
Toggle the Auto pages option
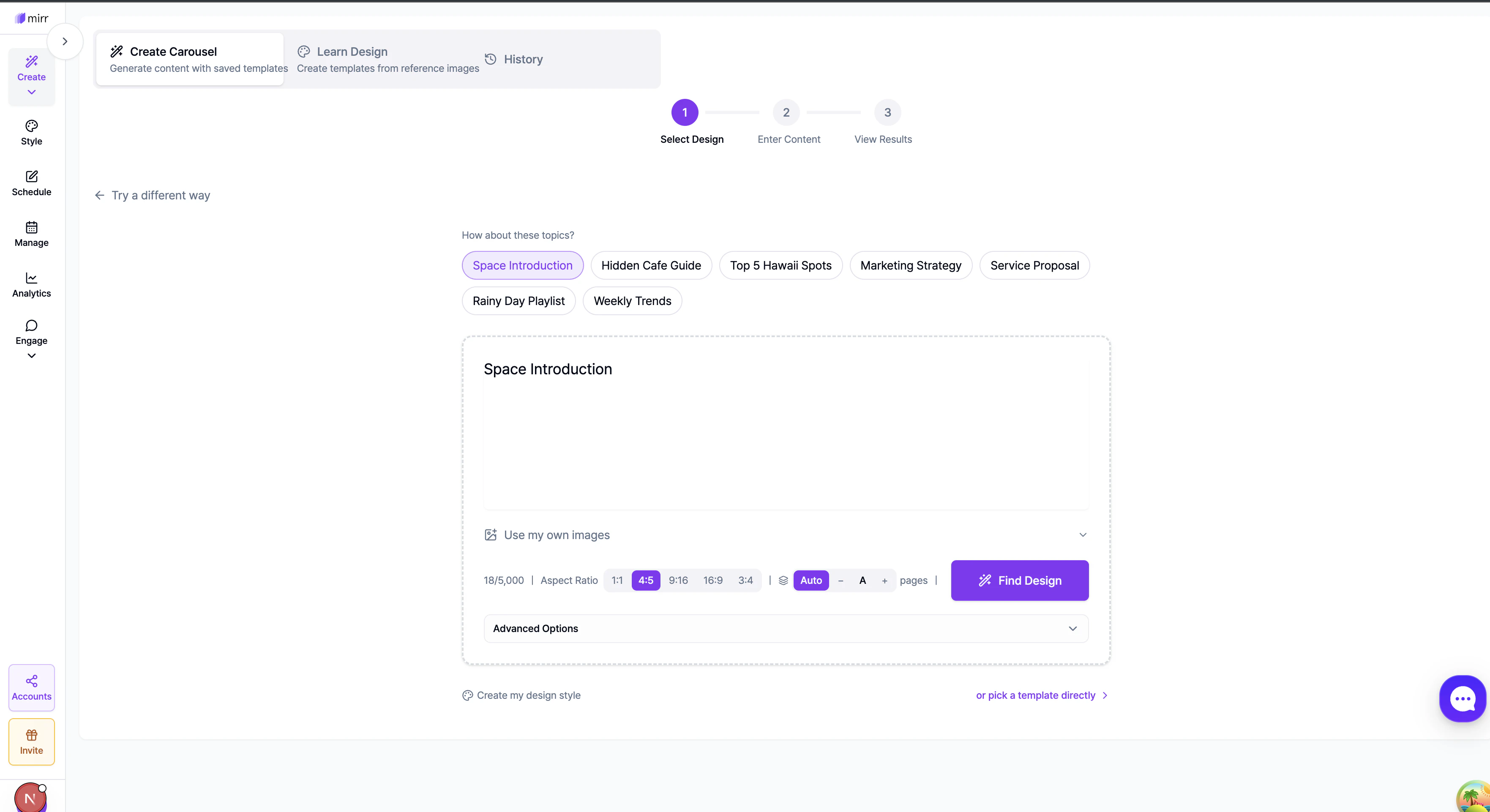[810, 580]
